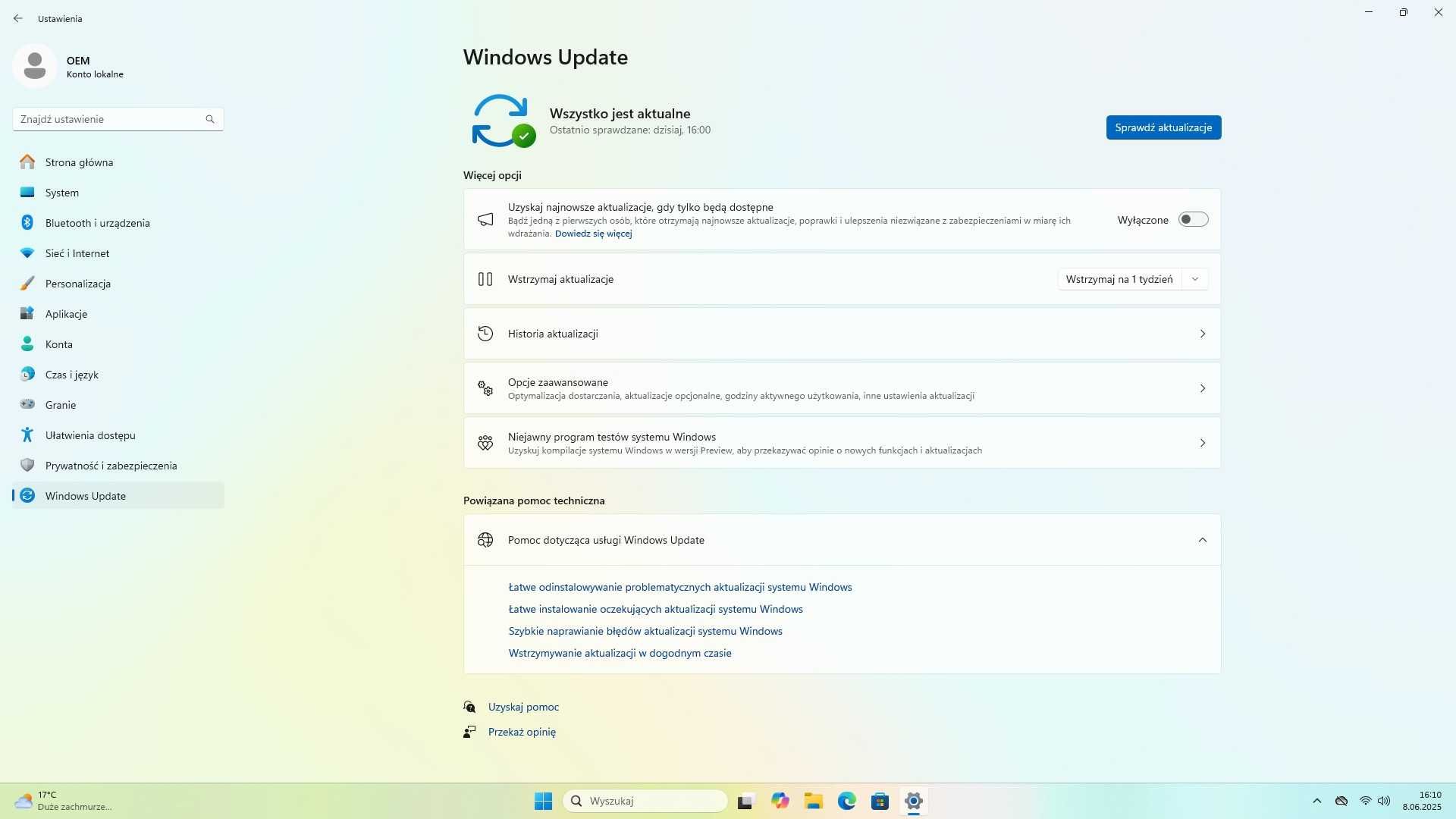
Task: Open Strona główna in sidebar
Action: click(118, 162)
